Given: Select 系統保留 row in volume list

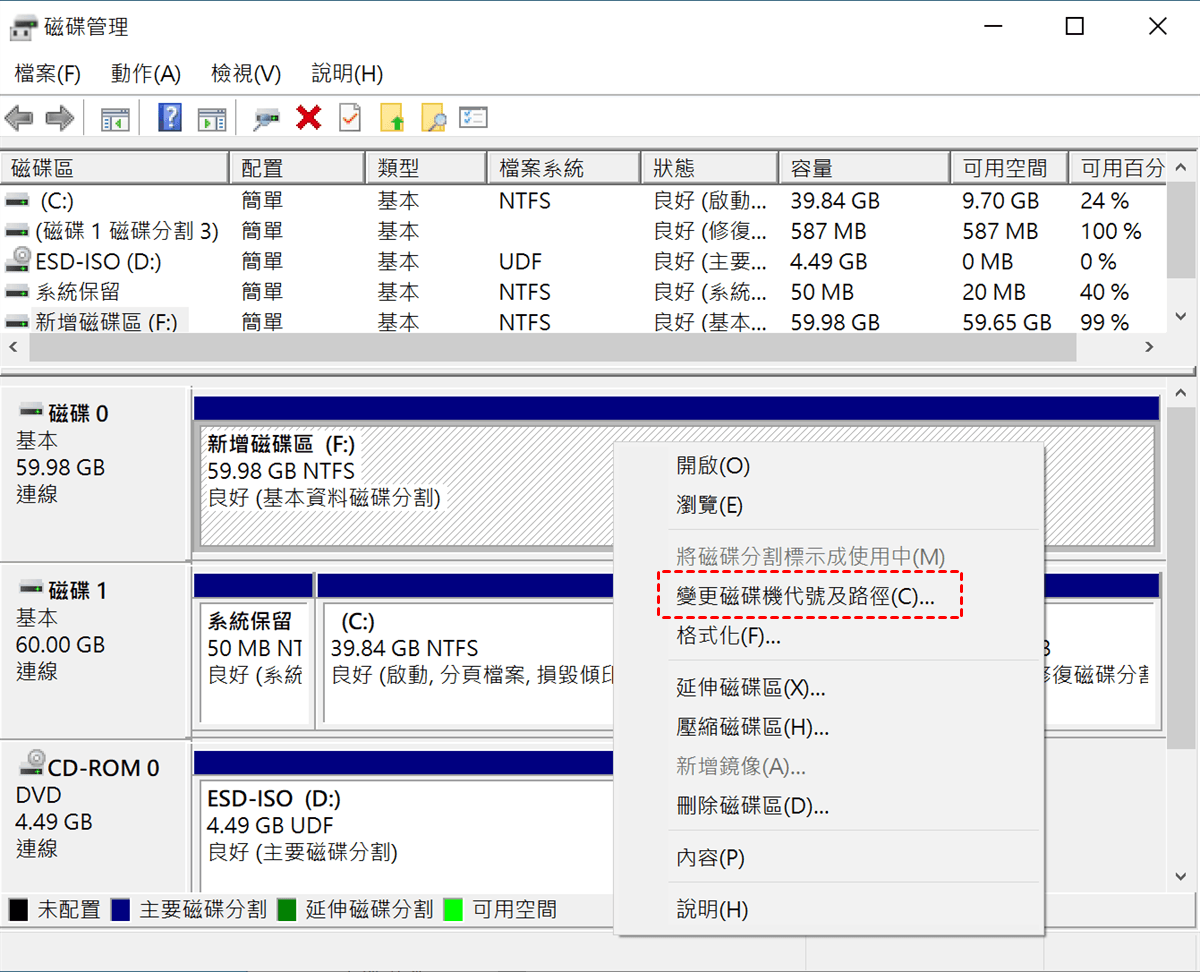Looking at the screenshot, I should click(x=583, y=292).
